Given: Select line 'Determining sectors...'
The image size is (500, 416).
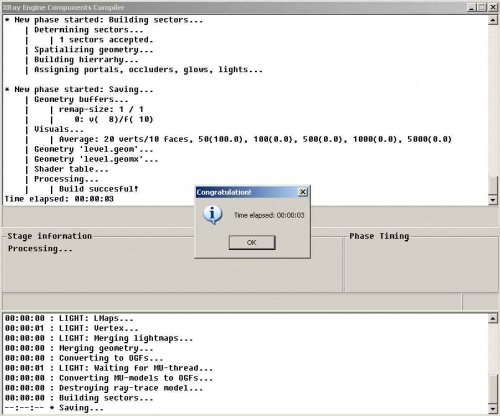Looking at the screenshot, I should (x=89, y=30).
